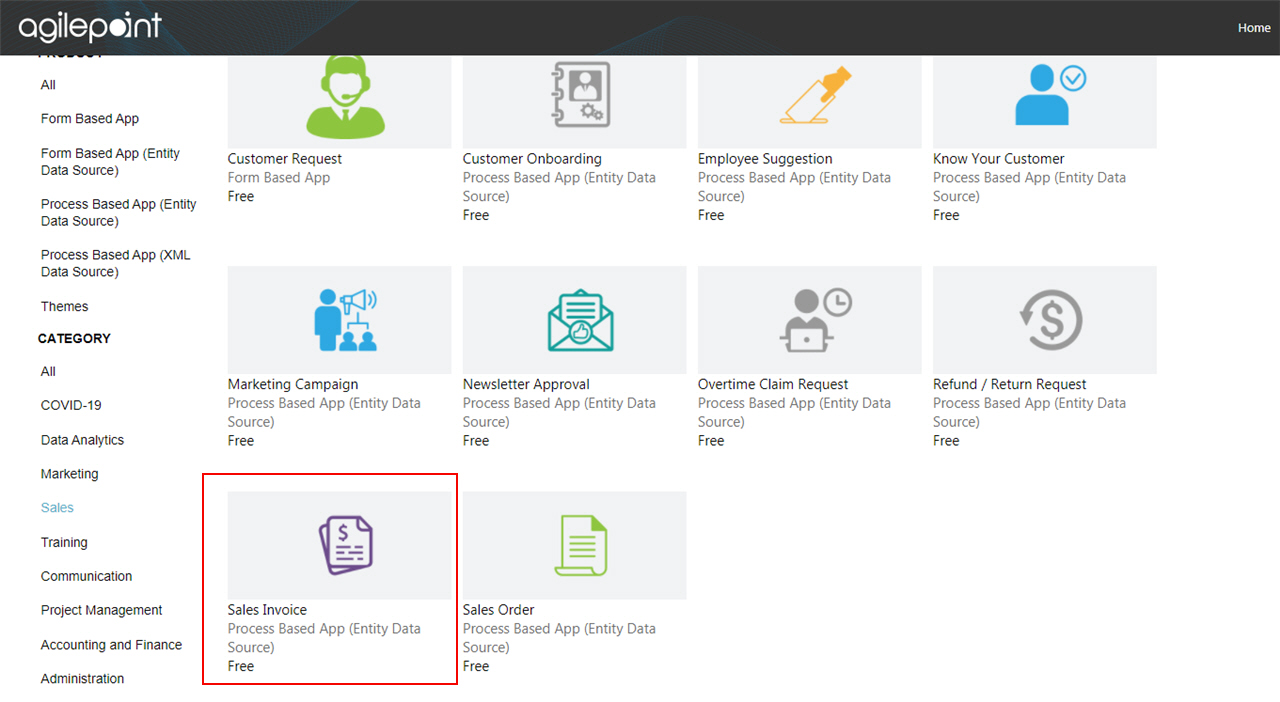Choose the Training category
This screenshot has height=702, width=1280.
click(x=64, y=543)
